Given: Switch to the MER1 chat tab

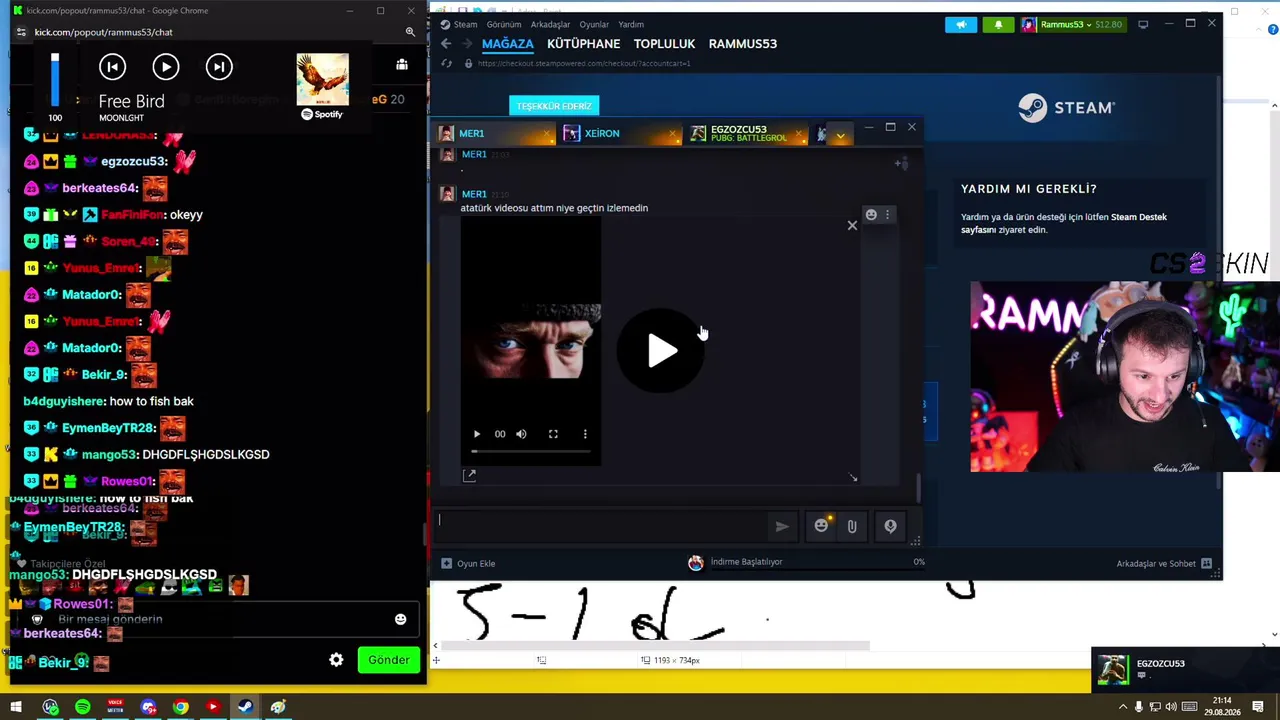Looking at the screenshot, I should (495, 133).
